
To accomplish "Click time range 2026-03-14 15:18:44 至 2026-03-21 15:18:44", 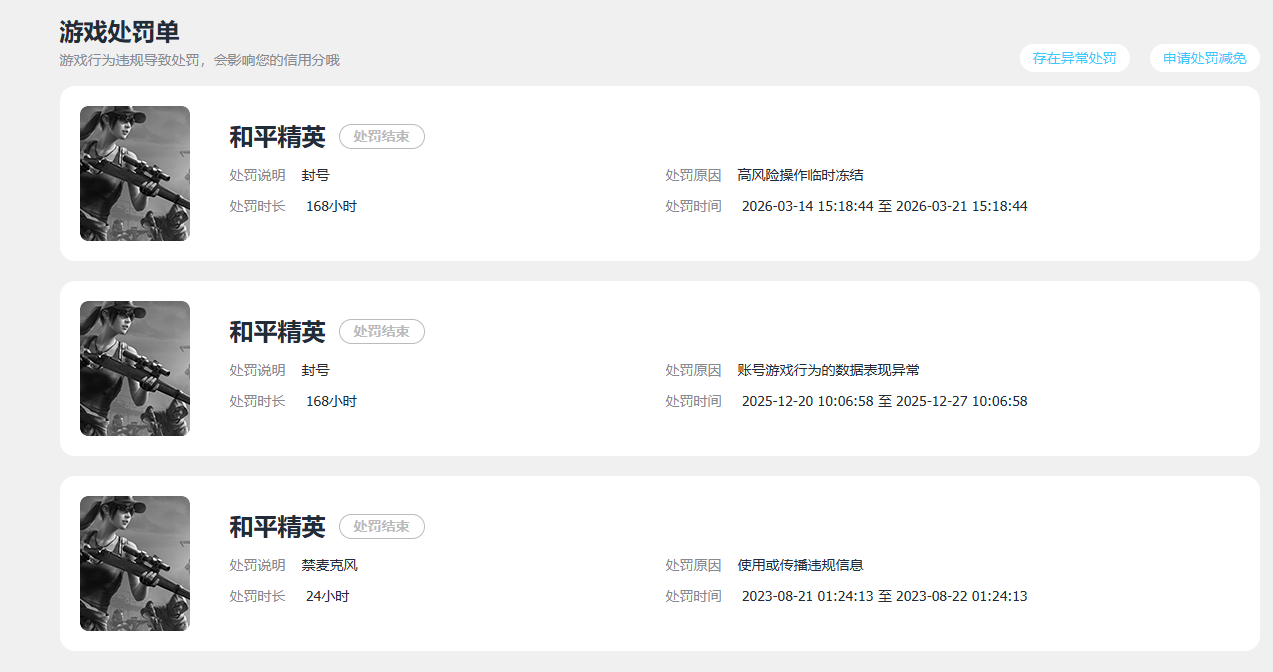I will point(885,206).
